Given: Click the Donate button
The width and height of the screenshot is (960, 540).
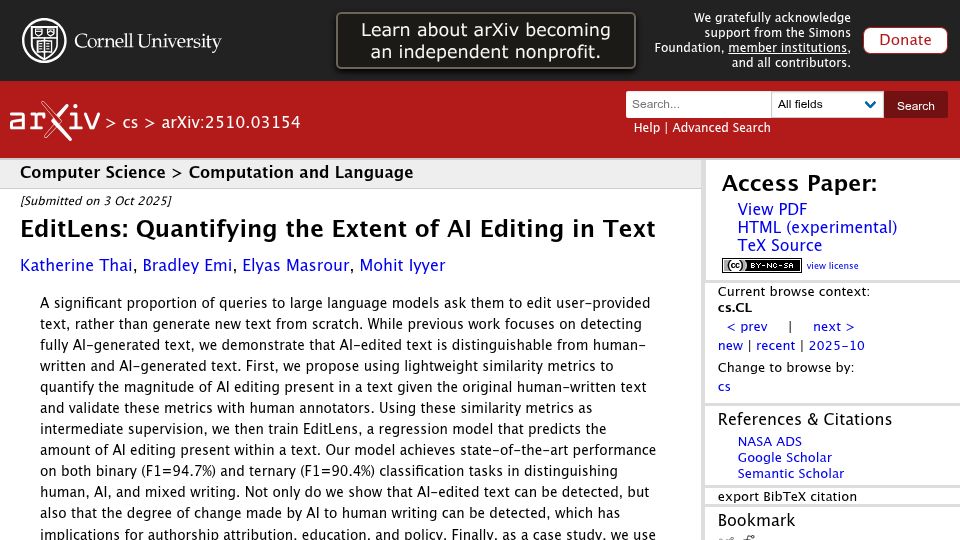Looking at the screenshot, I should (905, 40).
